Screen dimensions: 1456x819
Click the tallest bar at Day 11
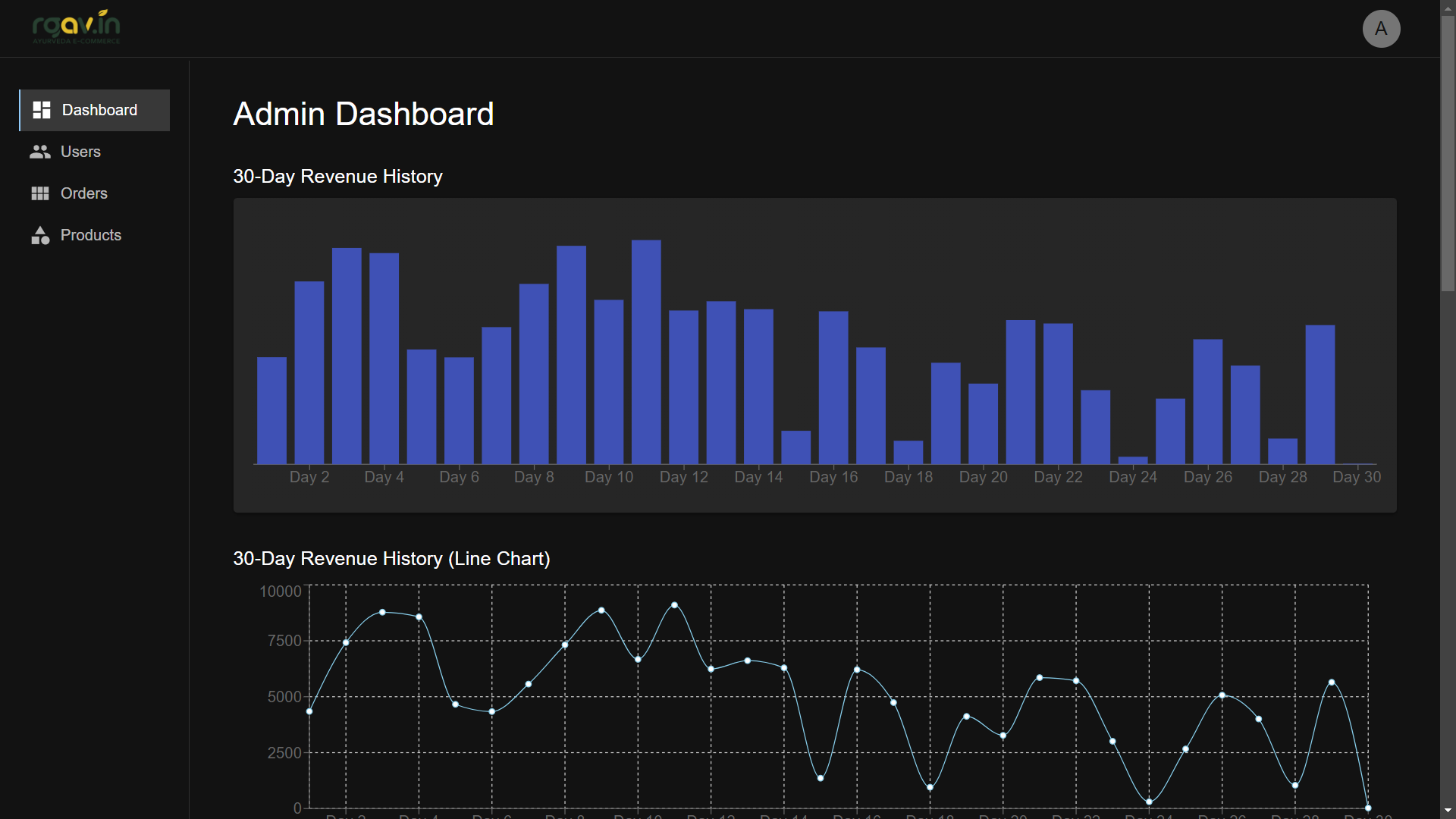coord(646,353)
